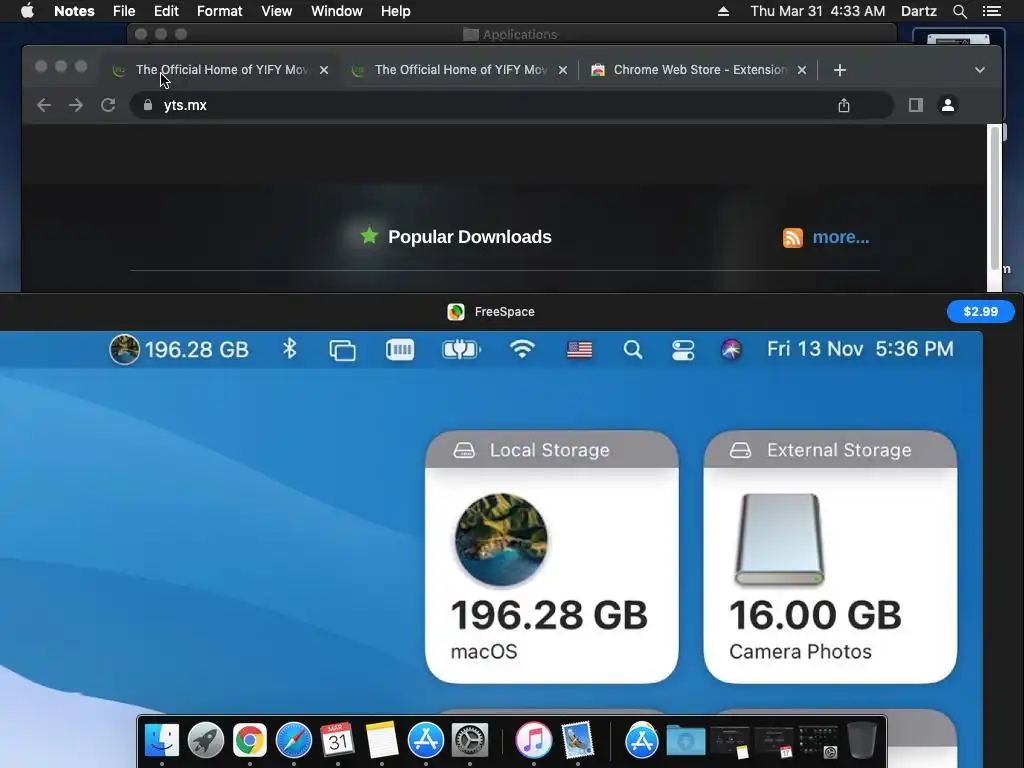
Task: Open Notification Center list icon
Action: (991, 11)
